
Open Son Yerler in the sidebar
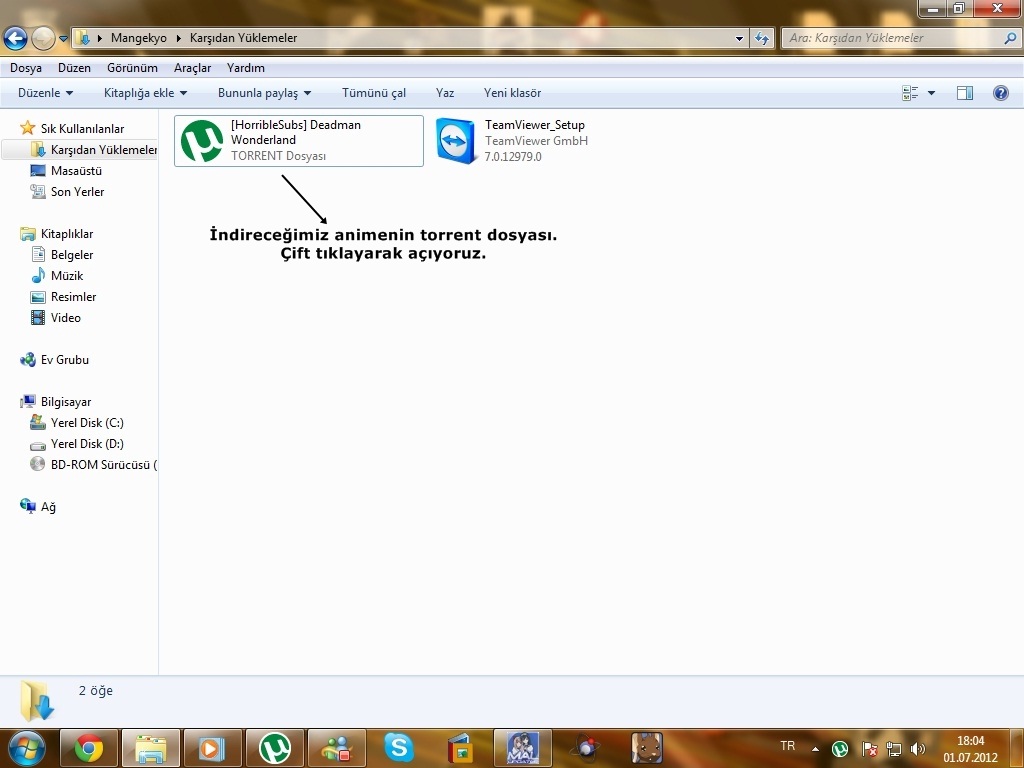77,191
